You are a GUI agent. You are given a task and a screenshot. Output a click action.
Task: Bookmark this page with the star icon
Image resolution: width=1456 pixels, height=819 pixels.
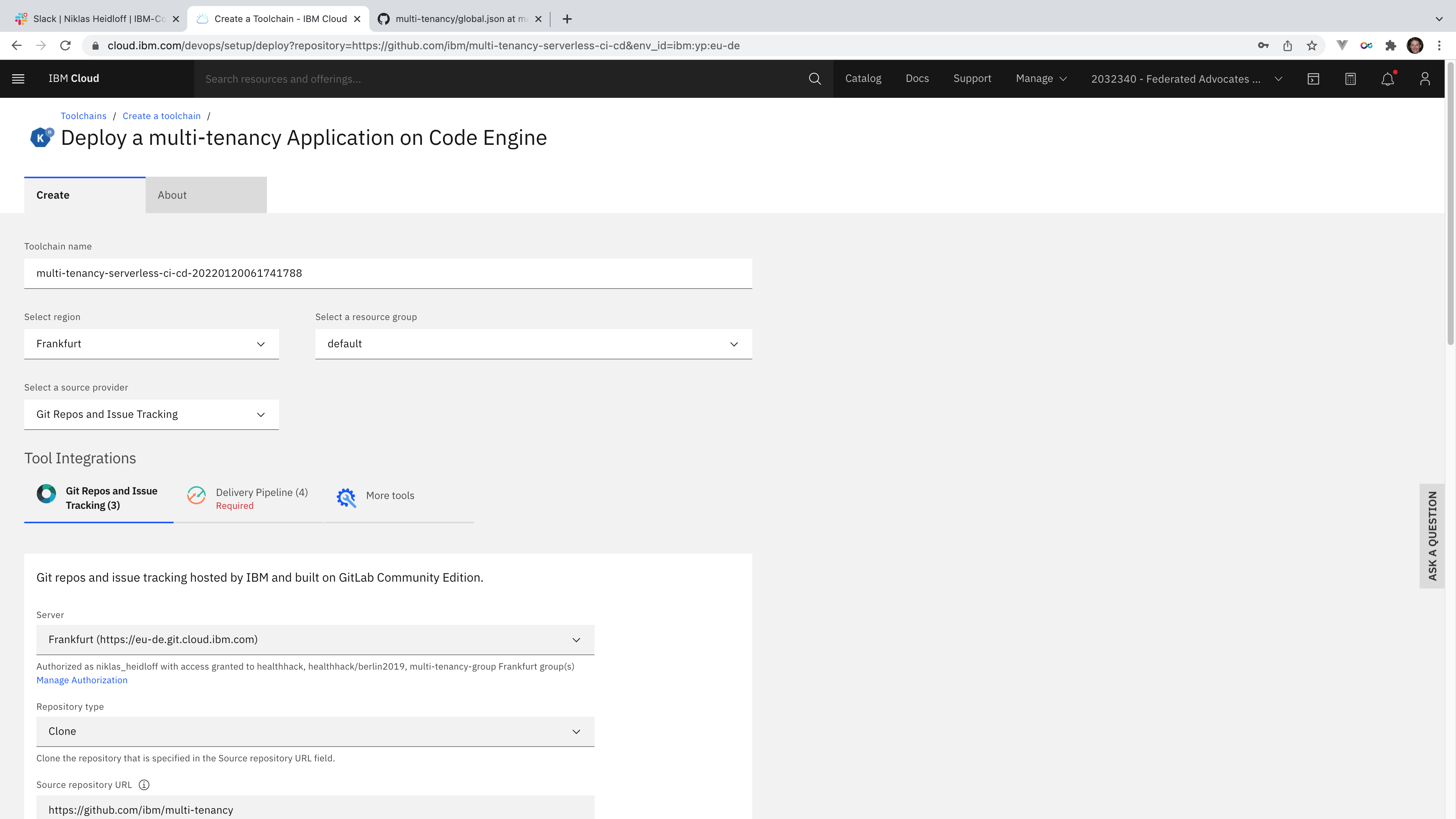pyautogui.click(x=1312, y=46)
